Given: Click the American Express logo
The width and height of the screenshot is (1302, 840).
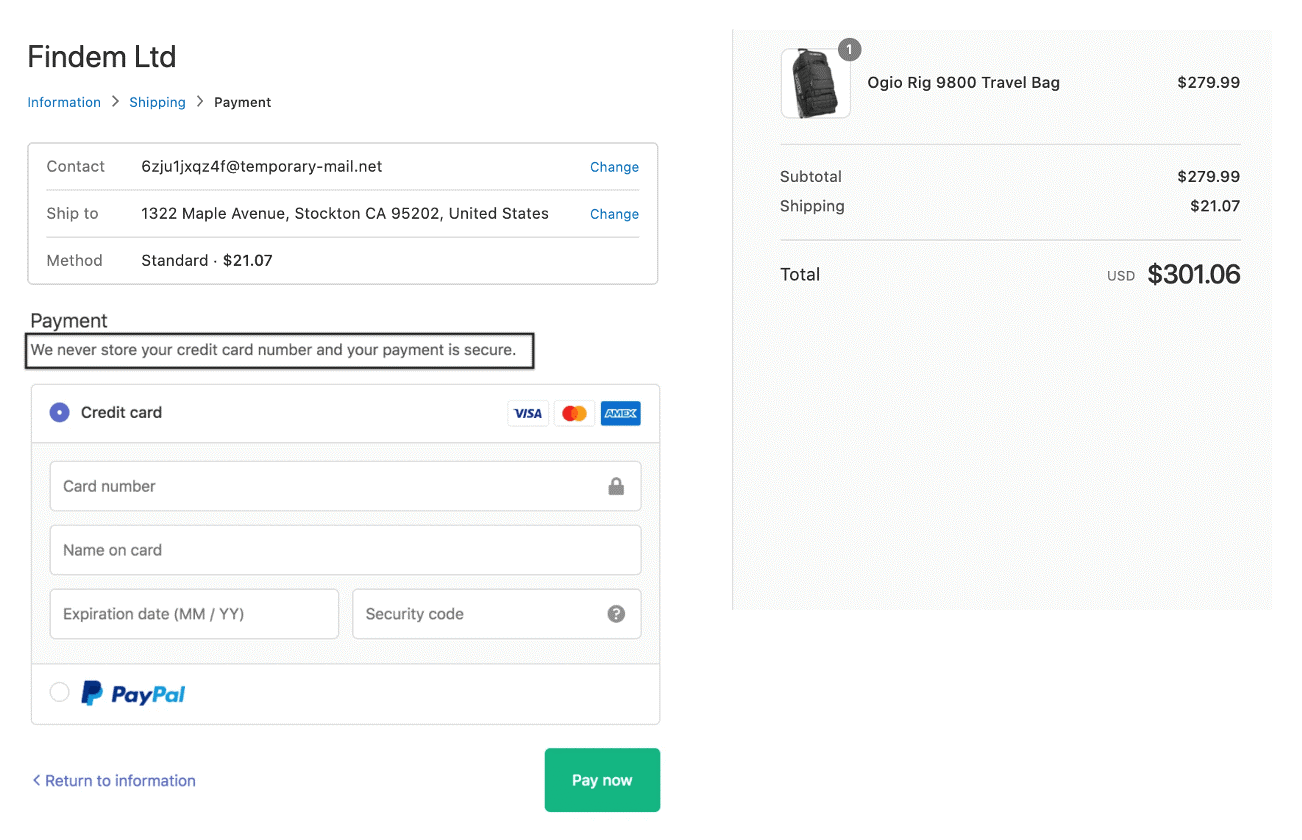Looking at the screenshot, I should 621,413.
